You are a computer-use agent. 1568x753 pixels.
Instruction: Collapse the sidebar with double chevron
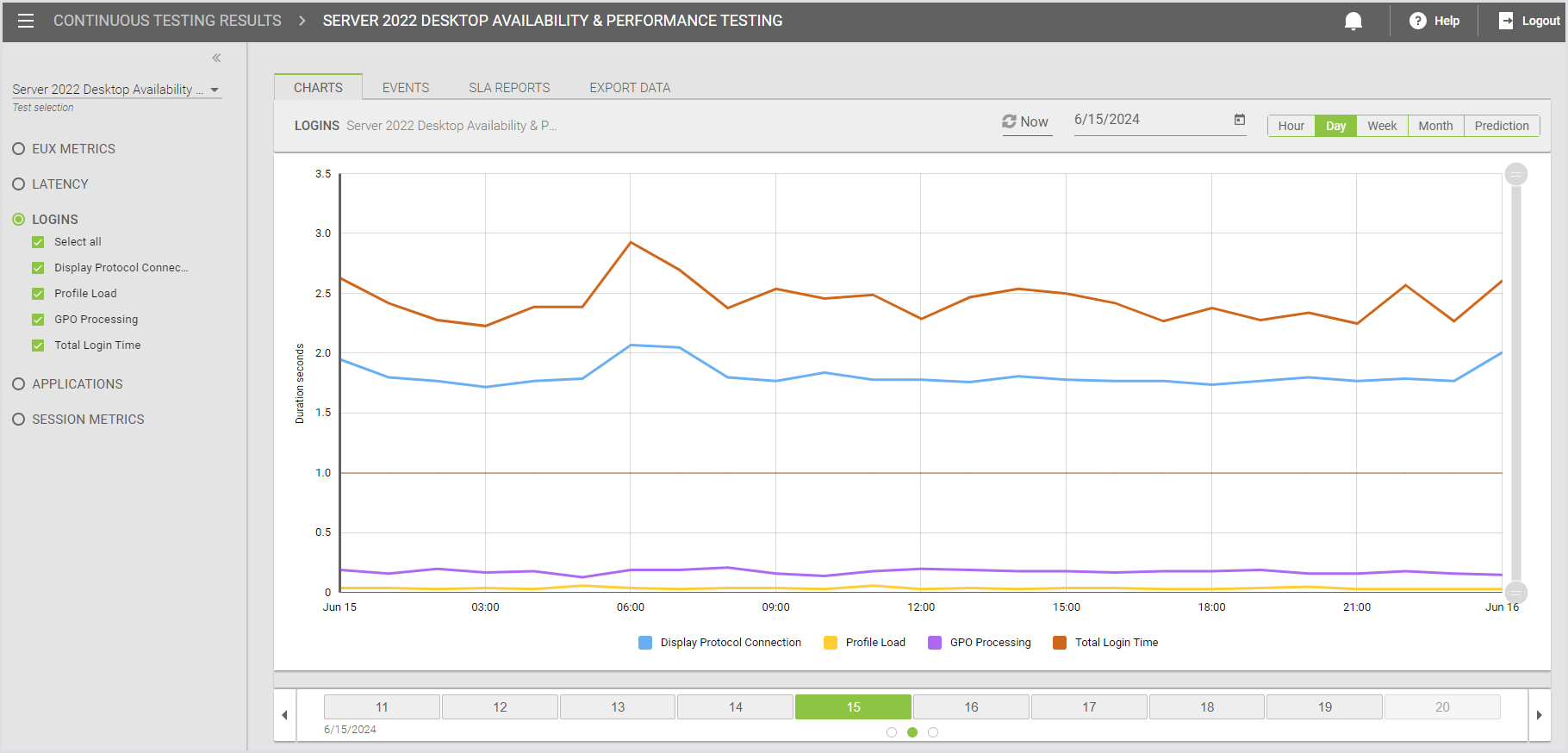[216, 58]
